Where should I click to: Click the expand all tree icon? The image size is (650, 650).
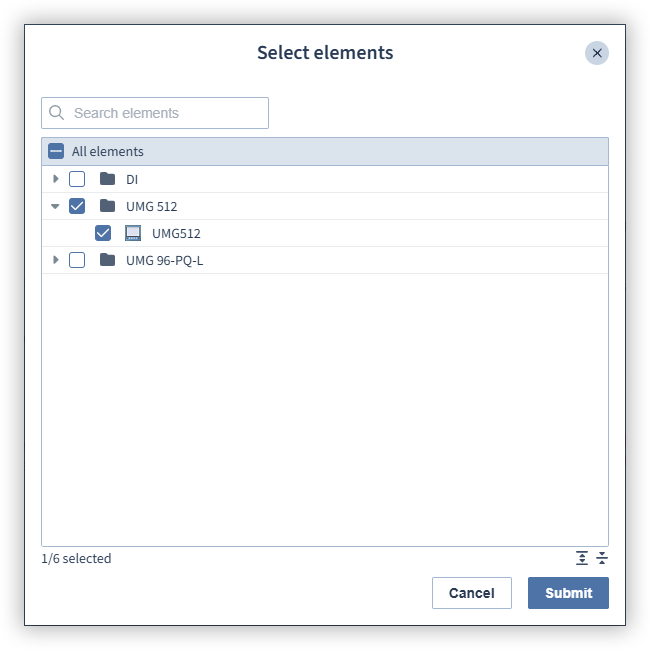point(582,558)
